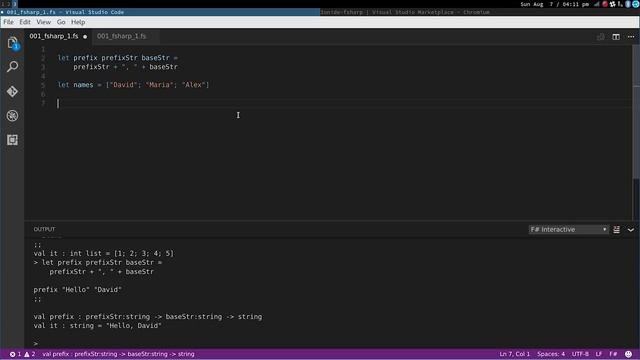Open the Explorer view in activity bar
The height and width of the screenshot is (360, 640).
coord(12,43)
